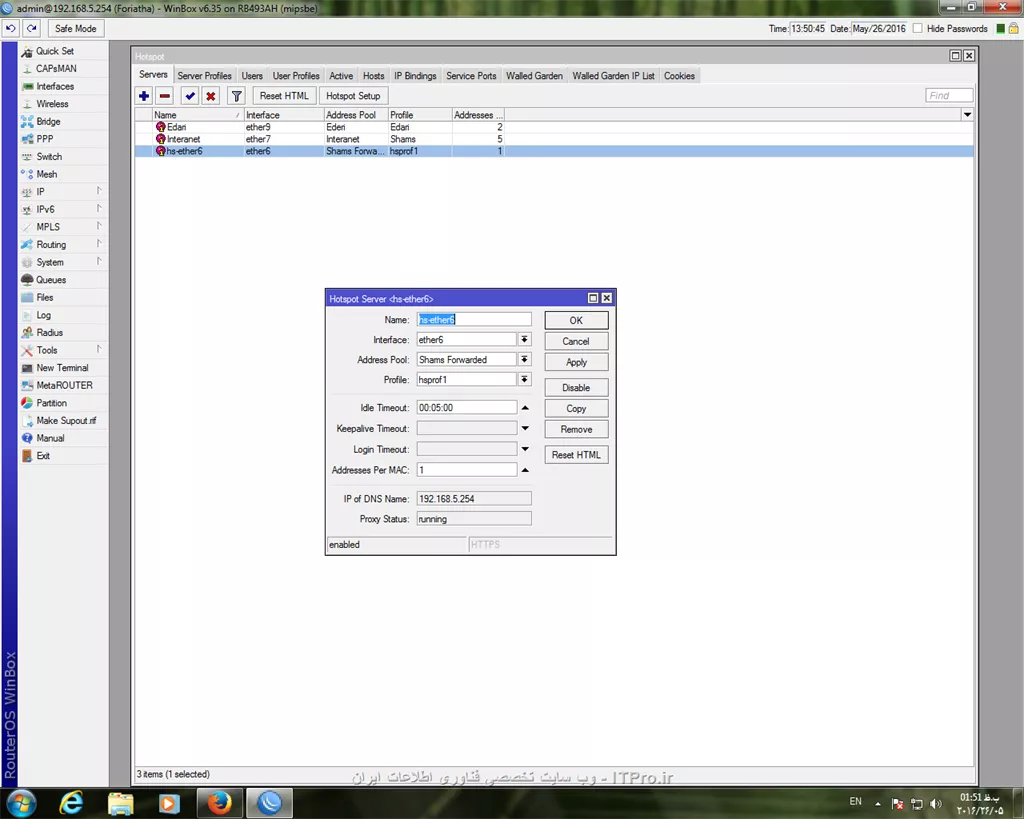Expand the MPLS submenu

(x=63, y=227)
